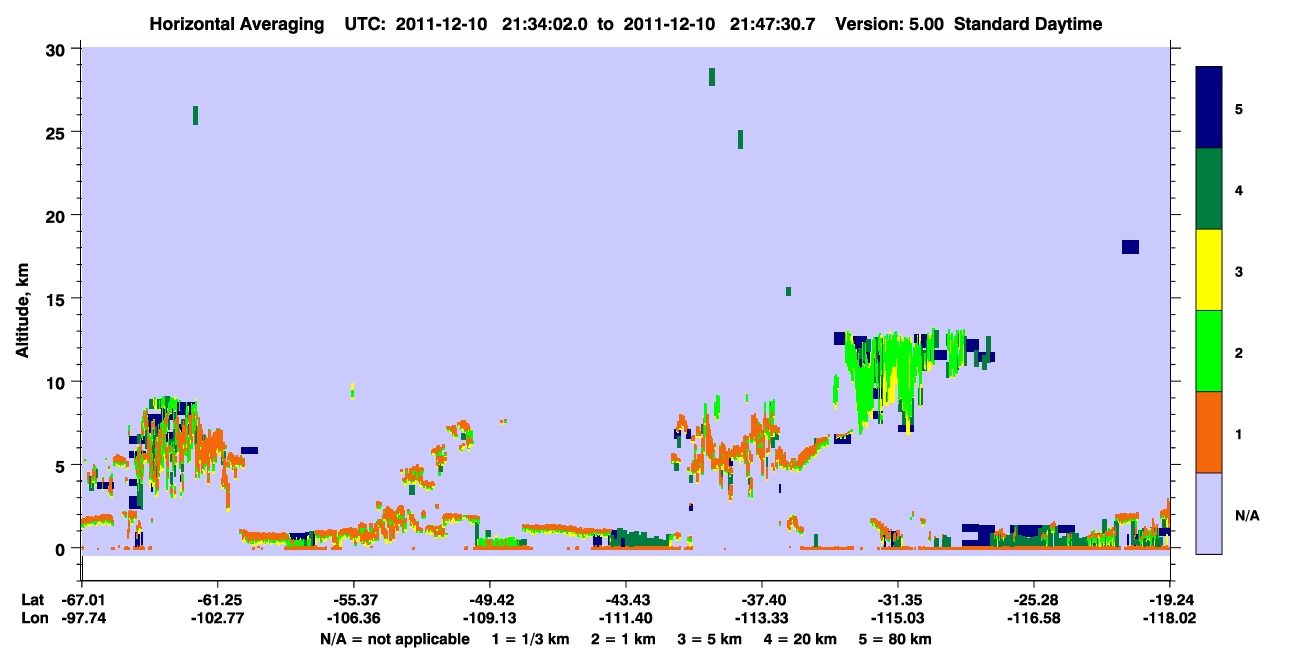The height and width of the screenshot is (667, 1300).
Task: Click latitude value -67.01
Action: (82, 600)
